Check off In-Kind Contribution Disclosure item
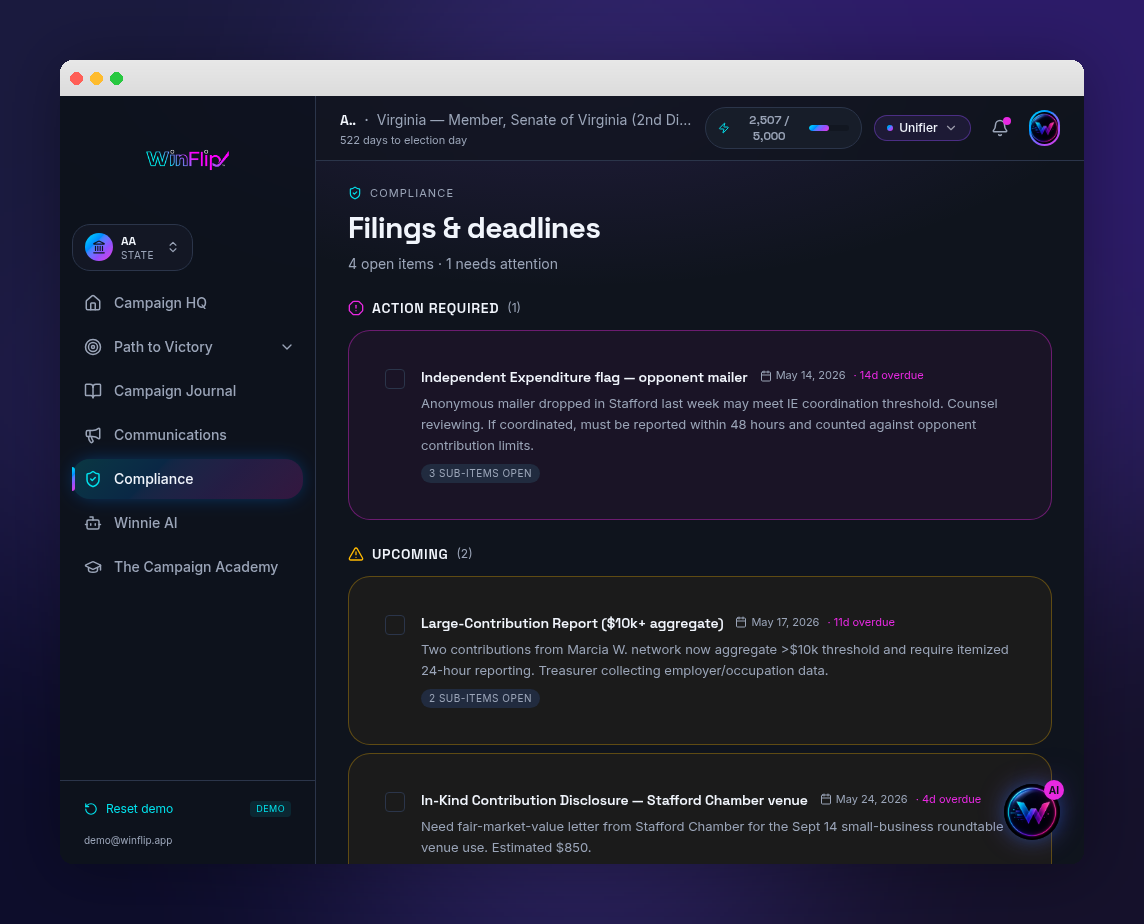This screenshot has height=924, width=1144. tap(395, 802)
